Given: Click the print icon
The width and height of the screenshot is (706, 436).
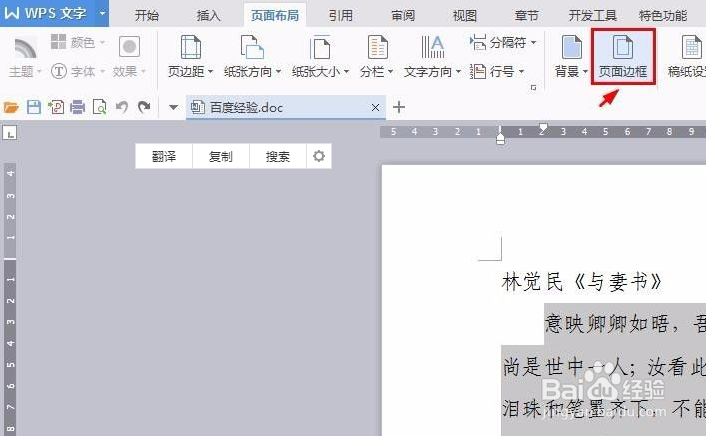Looking at the screenshot, I should click(x=77, y=107).
